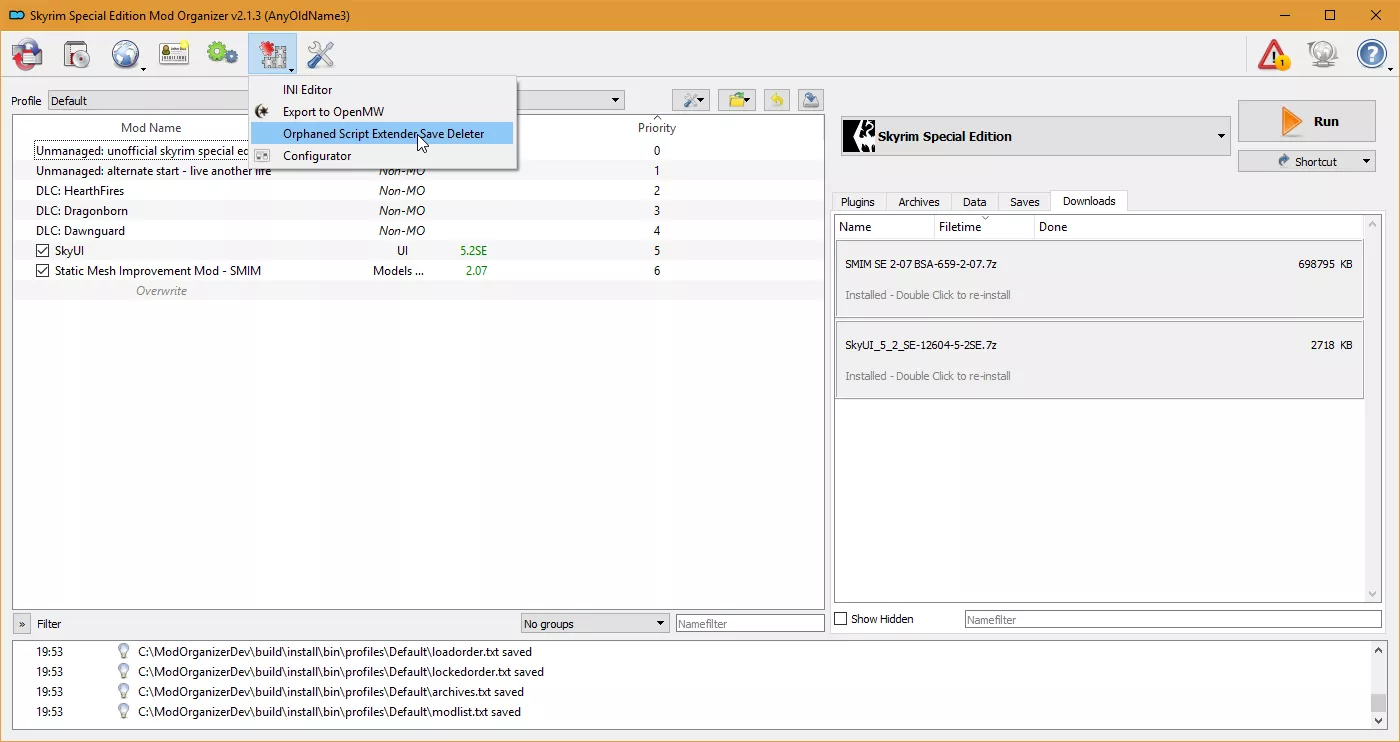The height and width of the screenshot is (742, 1400).
Task: Select the SMIM SE 2-07 BSA download entry
Action: point(1100,279)
